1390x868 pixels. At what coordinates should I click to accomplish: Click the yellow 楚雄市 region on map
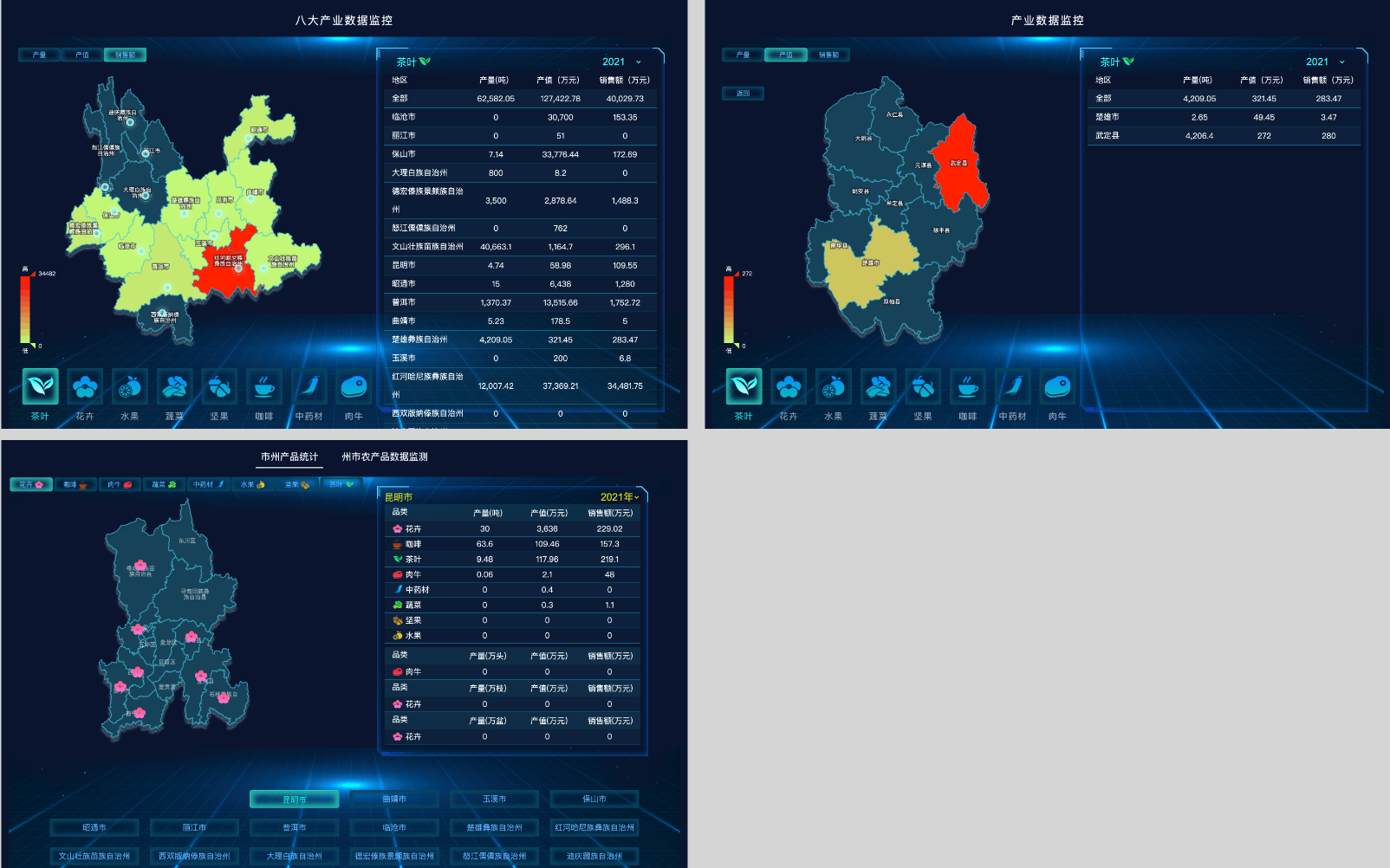point(869,264)
